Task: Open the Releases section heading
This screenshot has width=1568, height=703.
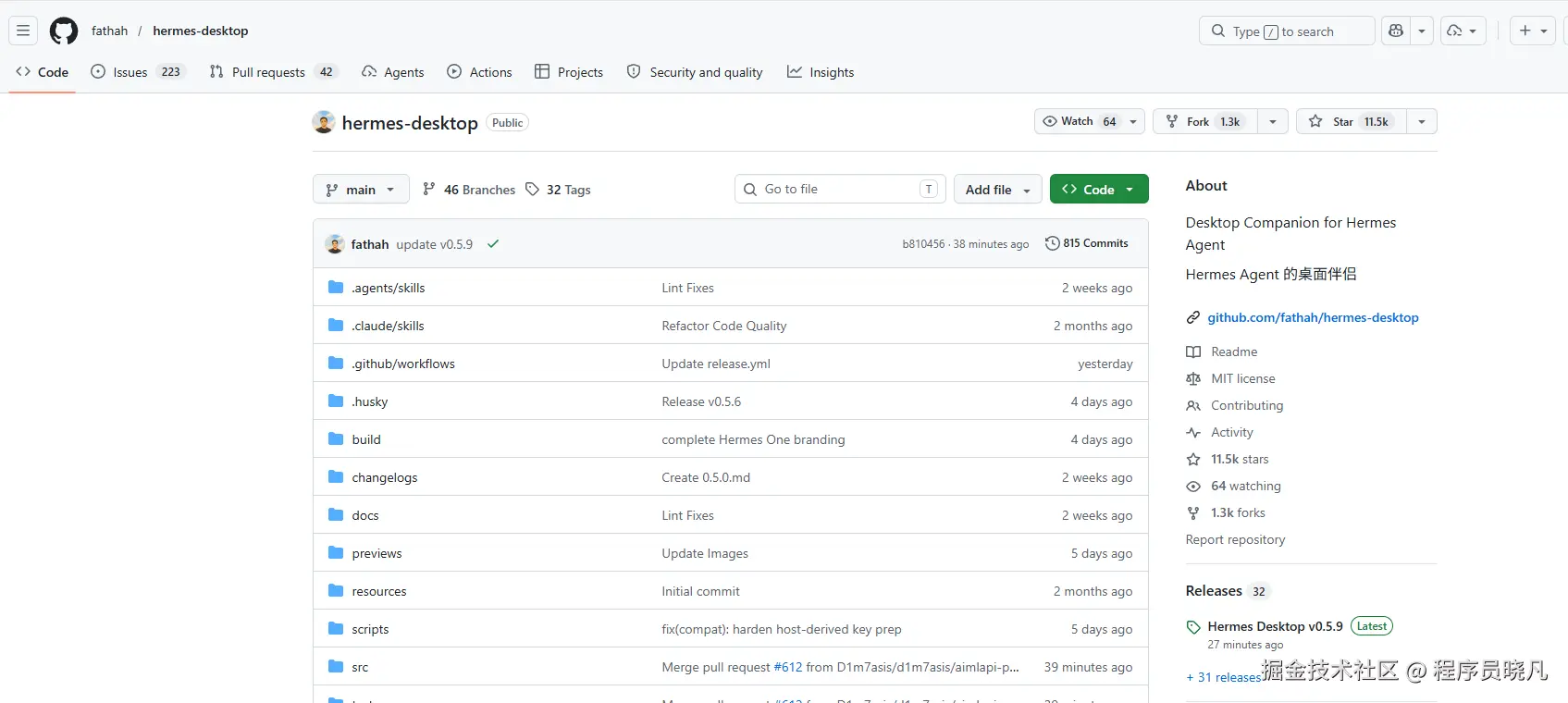Action: click(1214, 591)
